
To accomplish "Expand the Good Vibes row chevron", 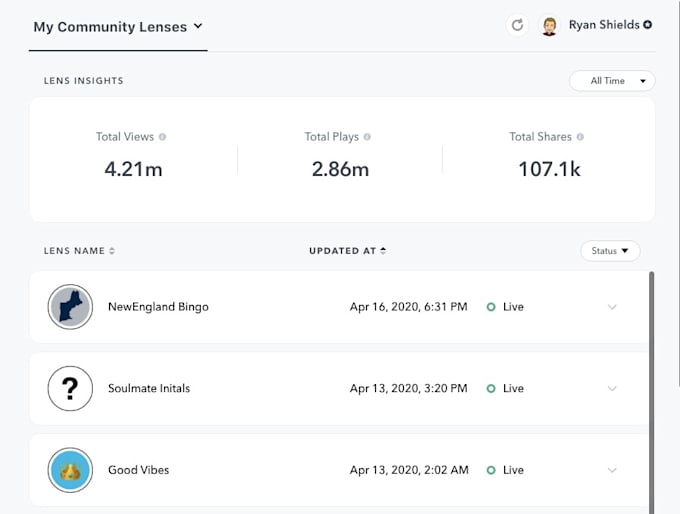I will coord(612,469).
